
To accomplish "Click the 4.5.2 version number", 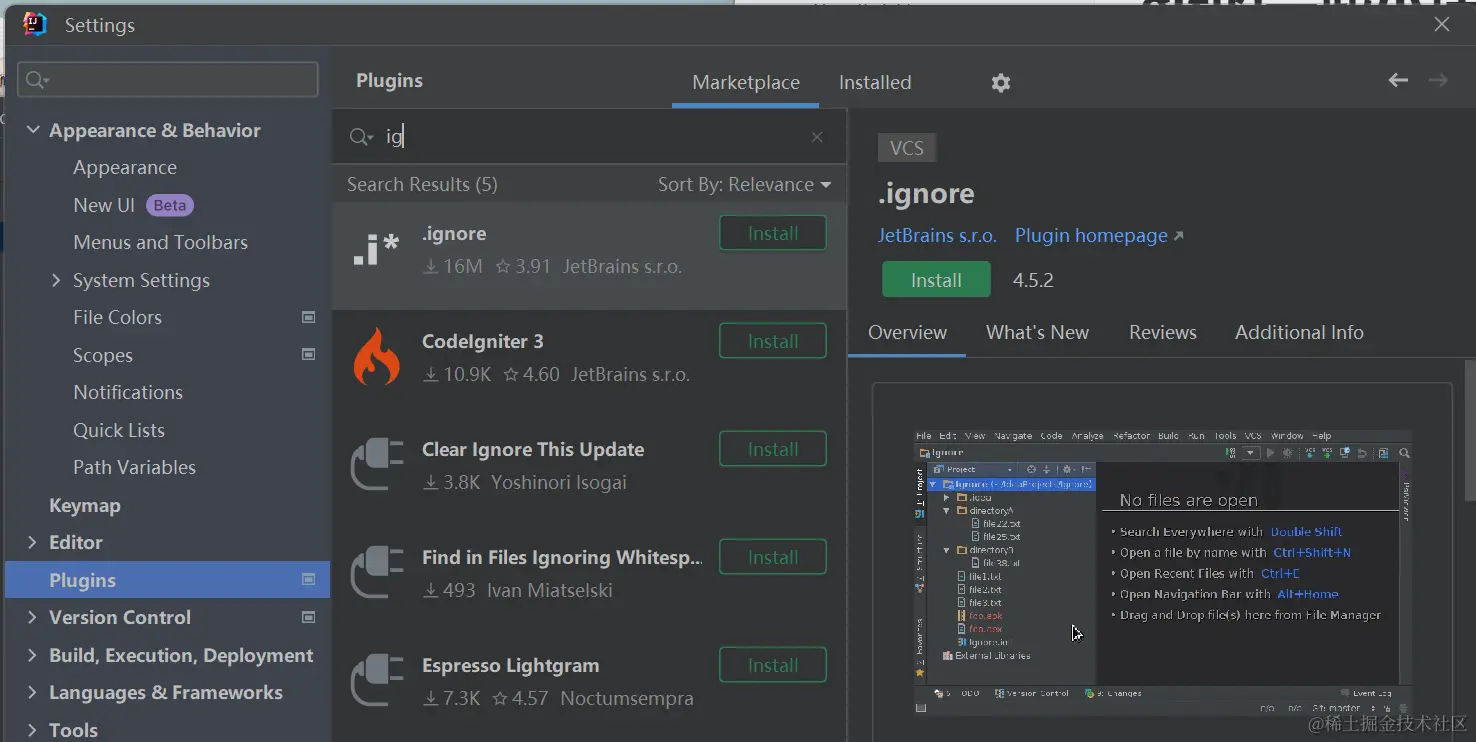I will pyautogui.click(x=1033, y=280).
